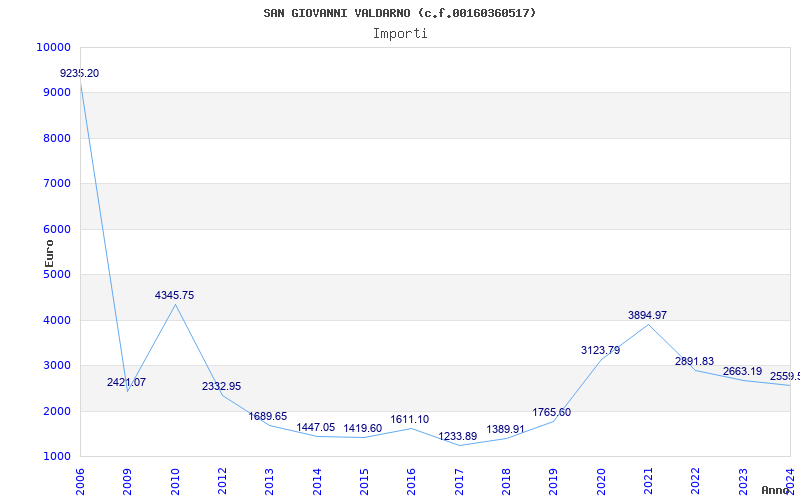Click the x-axis year 2014
Viewport: 800px width, 500px height.
317,482
